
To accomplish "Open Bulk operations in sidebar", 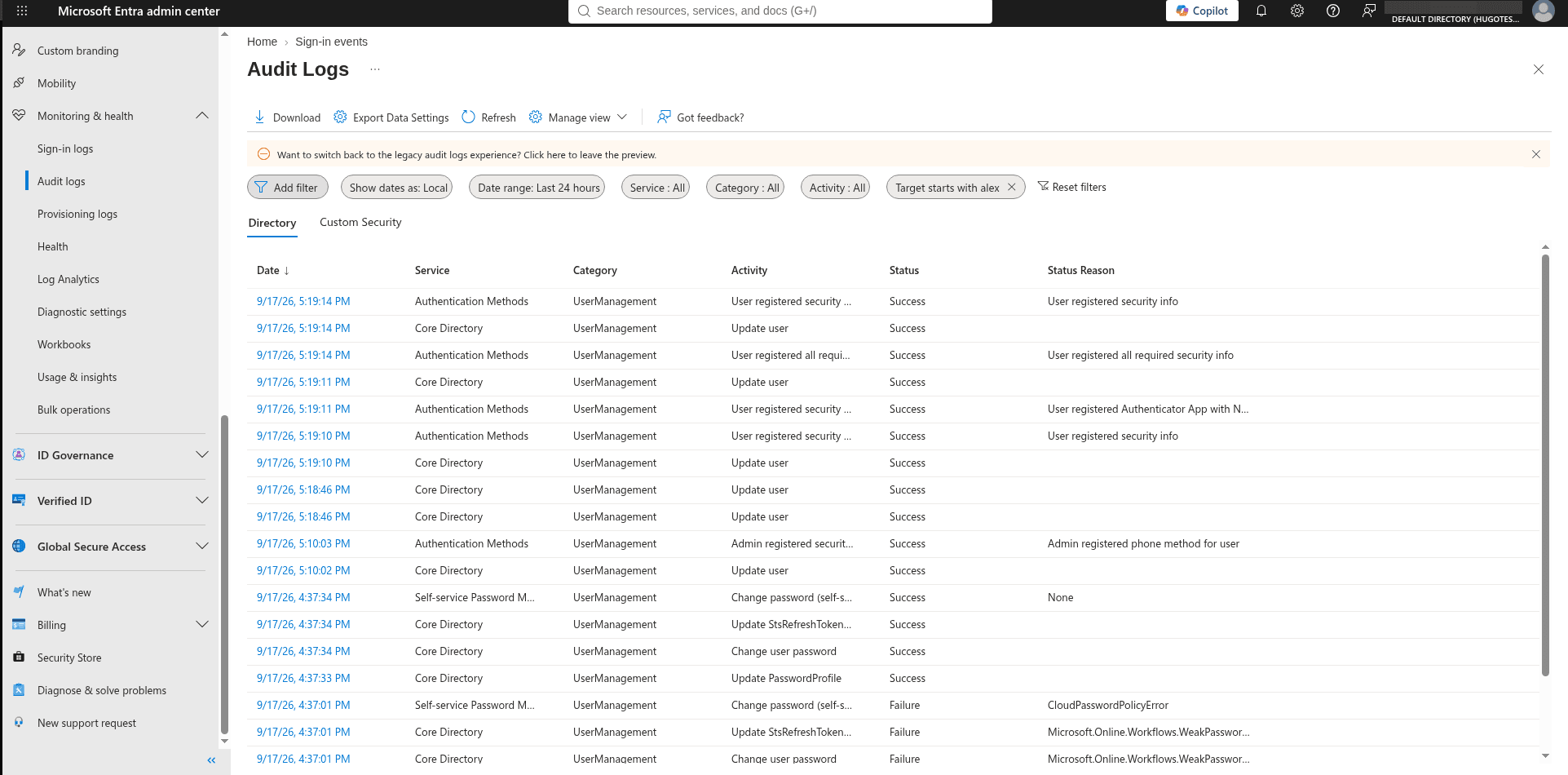I will (73, 410).
